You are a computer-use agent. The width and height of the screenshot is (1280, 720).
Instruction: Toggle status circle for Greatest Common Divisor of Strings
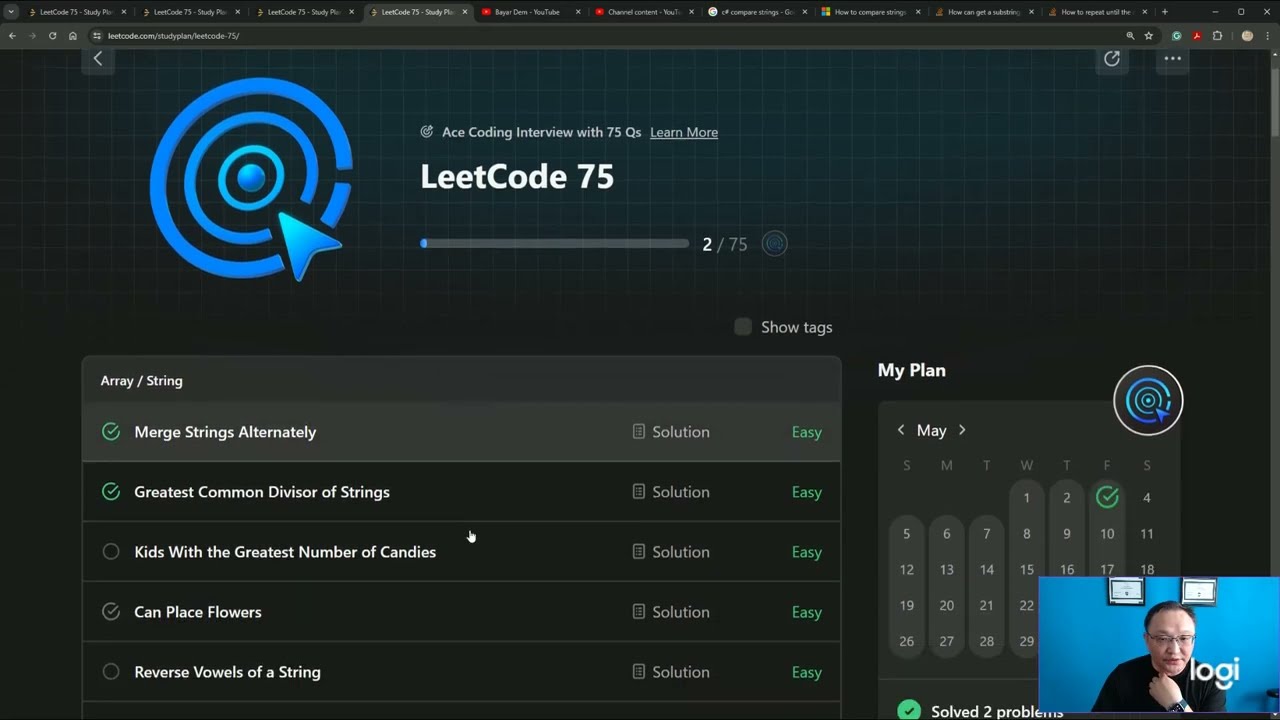111,492
